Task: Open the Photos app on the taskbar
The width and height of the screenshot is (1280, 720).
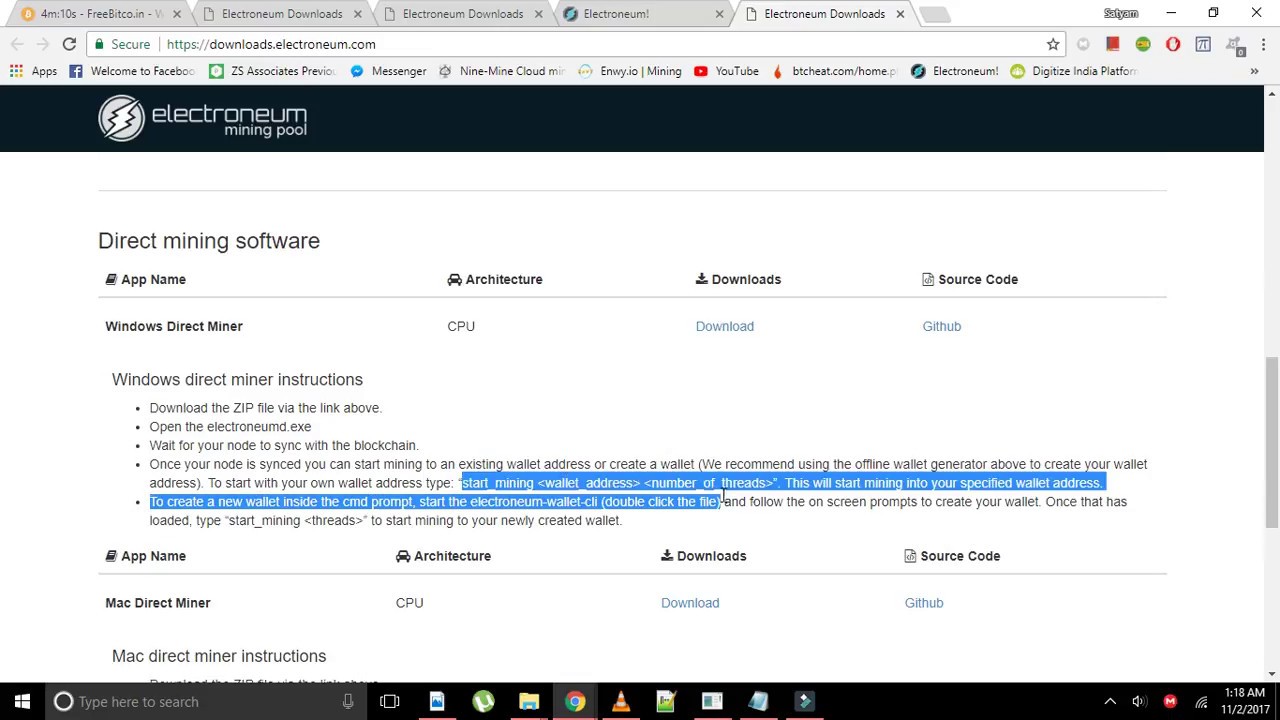Action: point(437,701)
